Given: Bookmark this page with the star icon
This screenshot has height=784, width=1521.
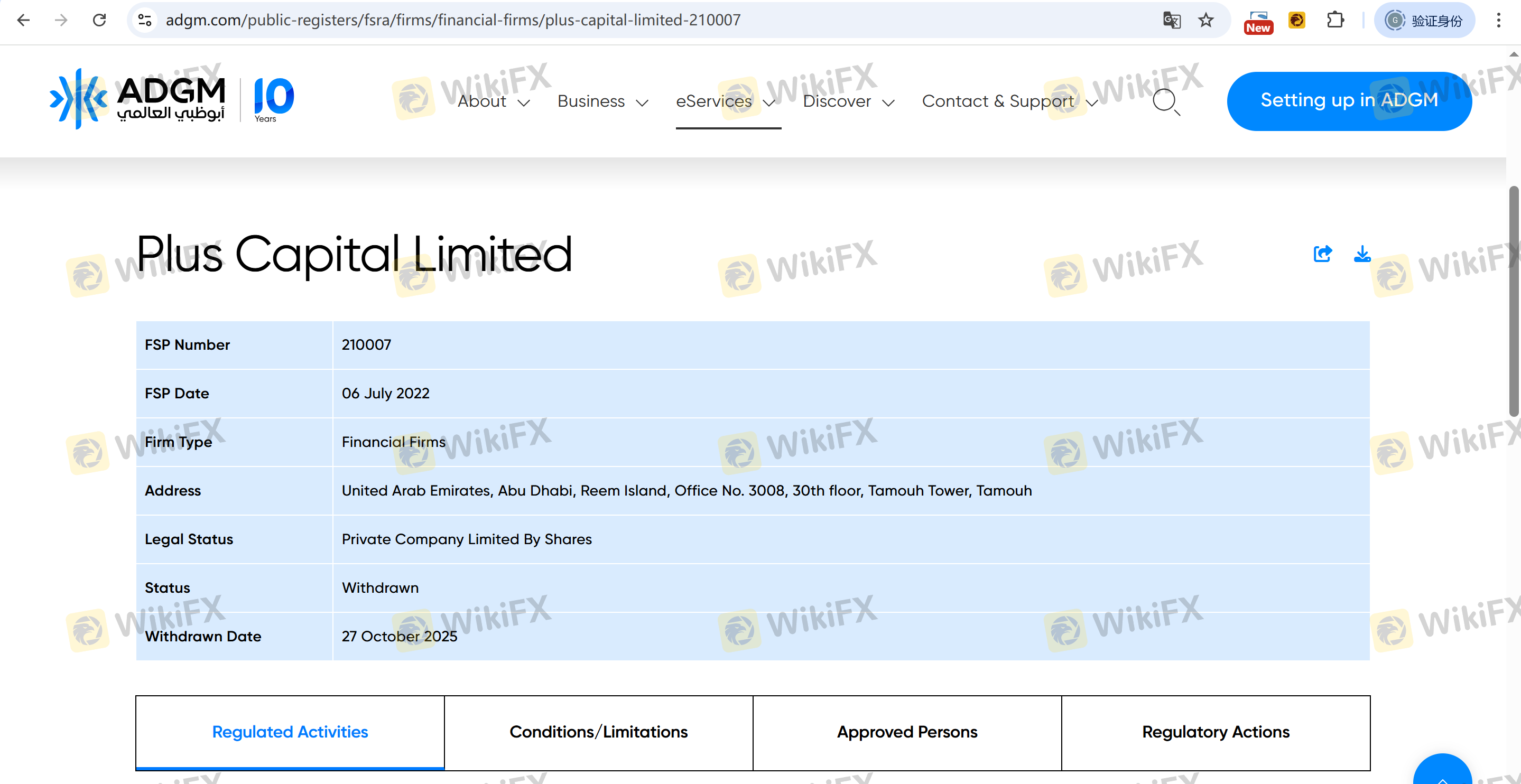Looking at the screenshot, I should [1205, 20].
